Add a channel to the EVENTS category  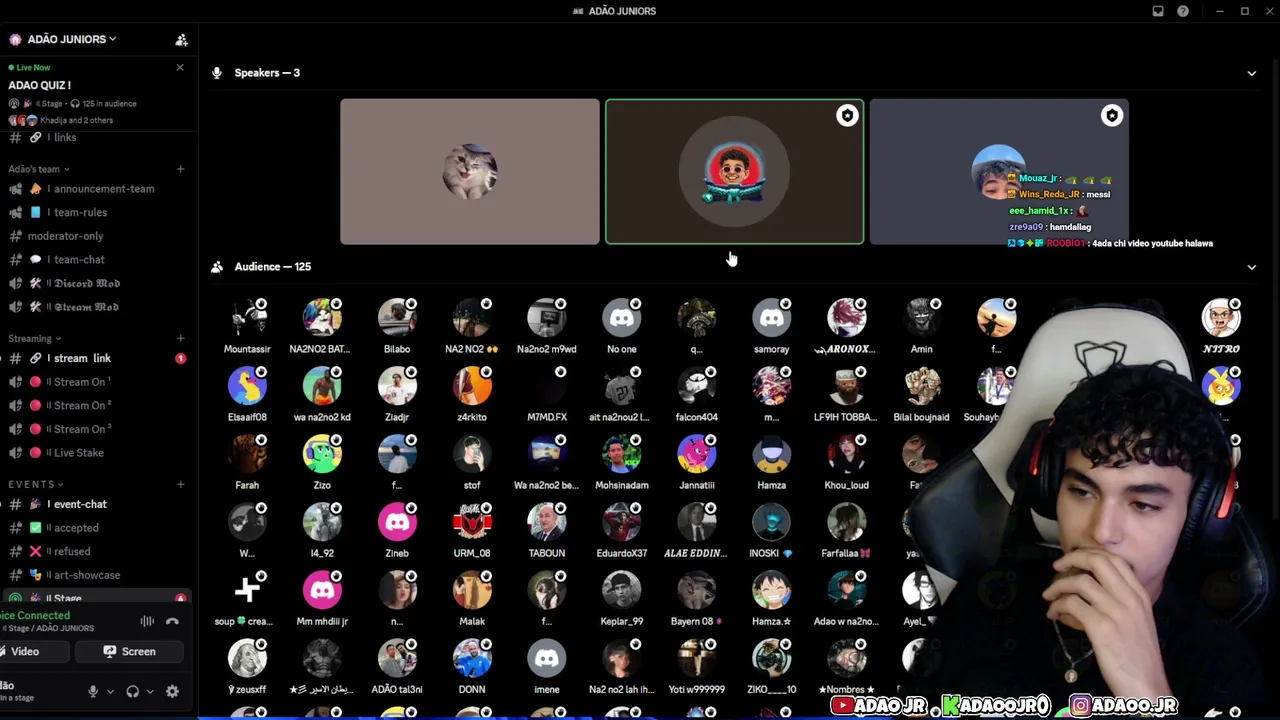(180, 485)
